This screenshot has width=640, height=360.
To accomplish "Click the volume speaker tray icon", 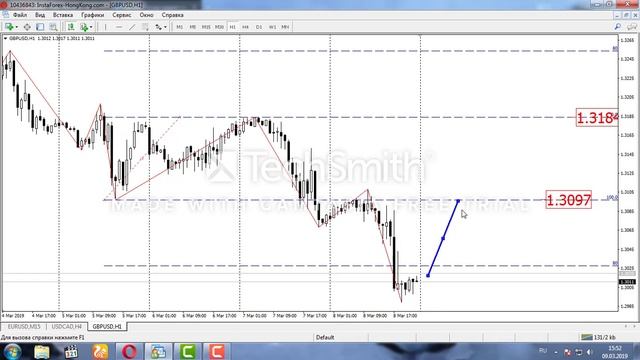I will (x=589, y=352).
